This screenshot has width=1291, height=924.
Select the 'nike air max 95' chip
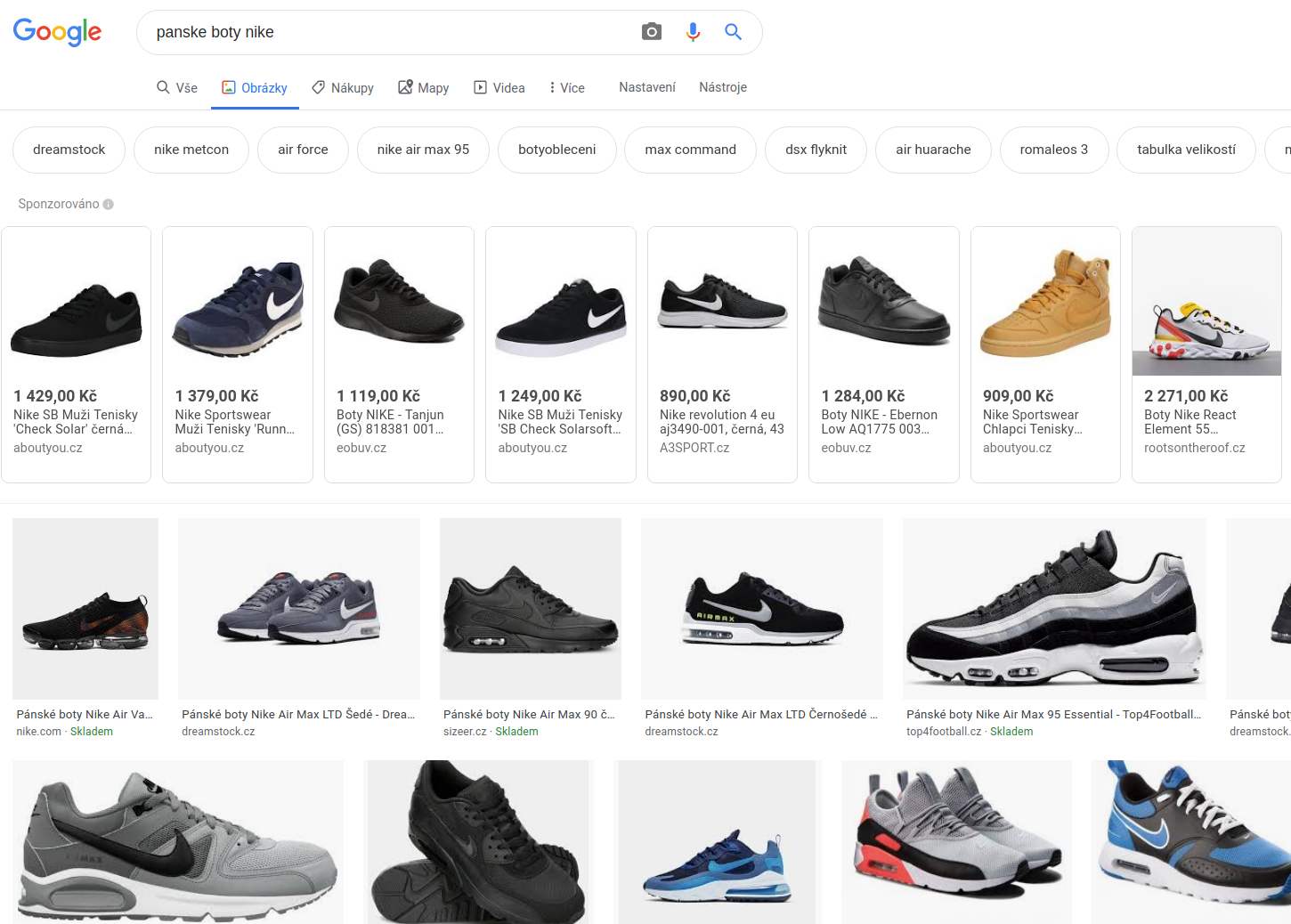423,150
